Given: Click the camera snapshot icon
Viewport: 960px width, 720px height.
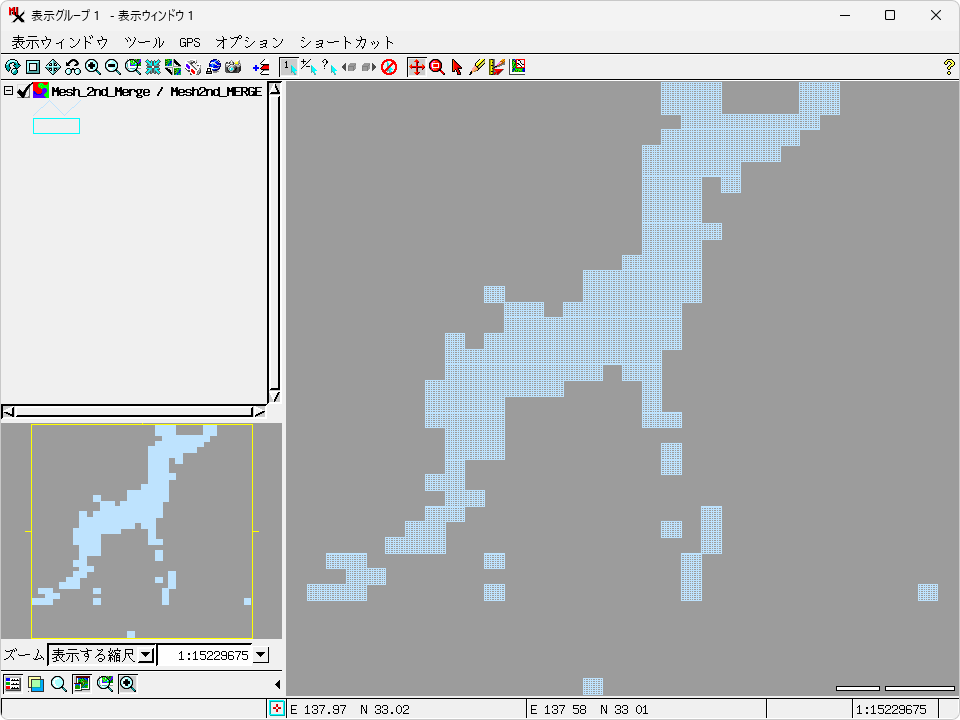Looking at the screenshot, I should click(x=233, y=67).
